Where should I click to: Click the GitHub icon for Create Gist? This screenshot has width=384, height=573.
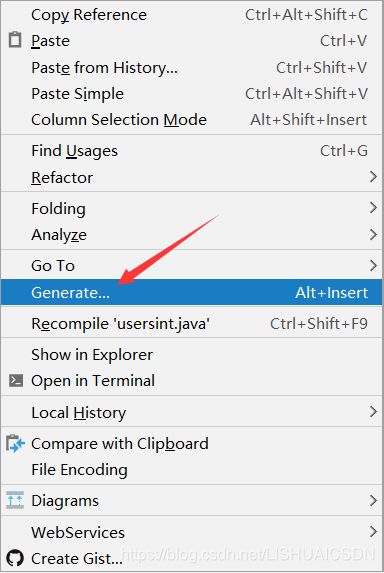15,558
